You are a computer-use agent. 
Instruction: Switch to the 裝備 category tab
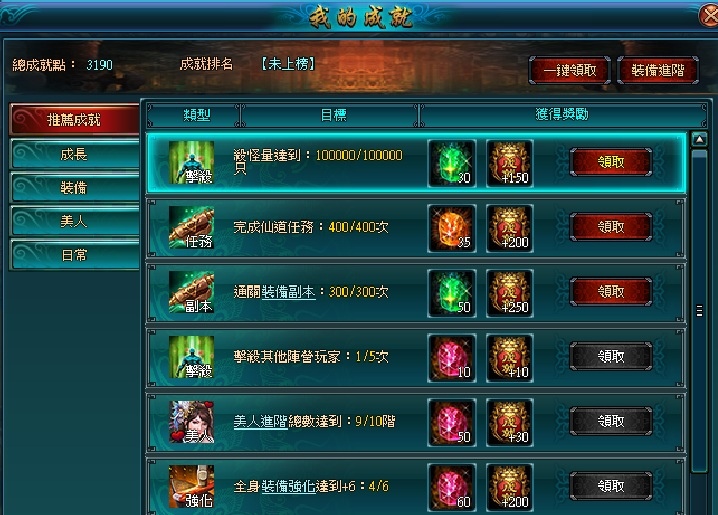tap(74, 188)
